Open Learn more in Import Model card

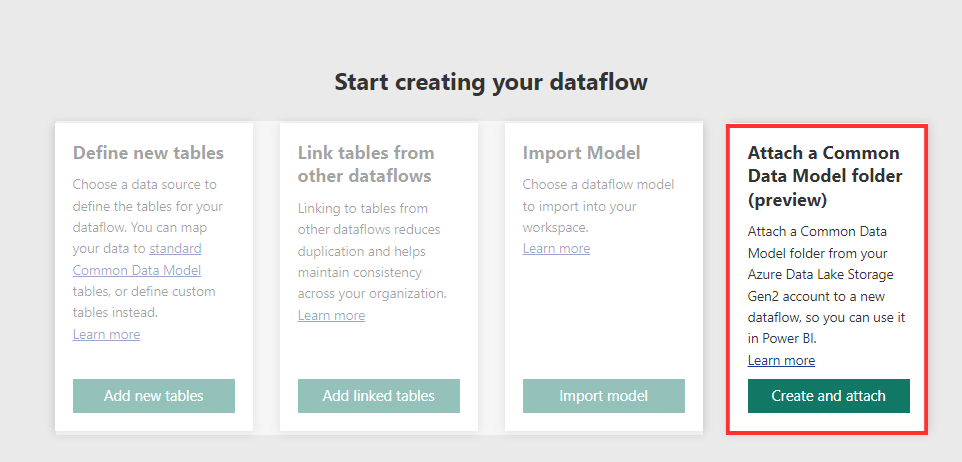[556, 248]
